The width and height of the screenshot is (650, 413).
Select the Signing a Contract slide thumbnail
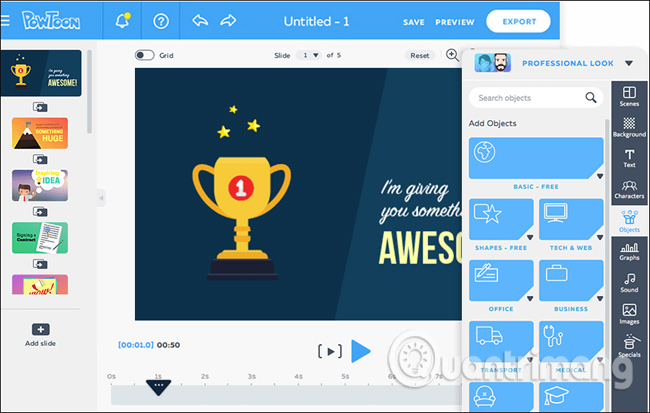[x=40, y=238]
